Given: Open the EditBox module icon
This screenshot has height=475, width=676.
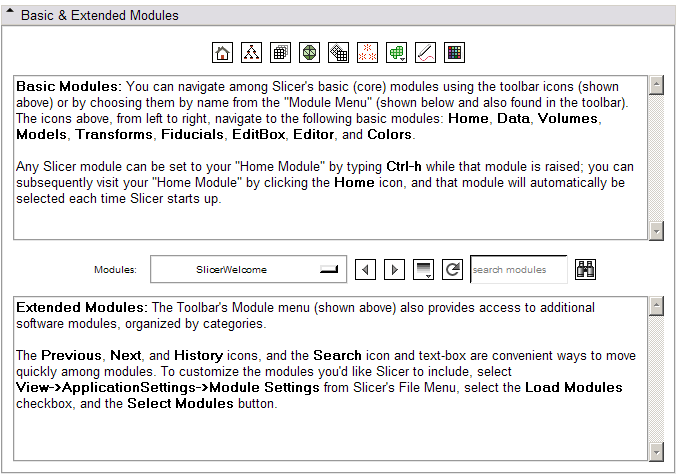Looking at the screenshot, I should 397,52.
